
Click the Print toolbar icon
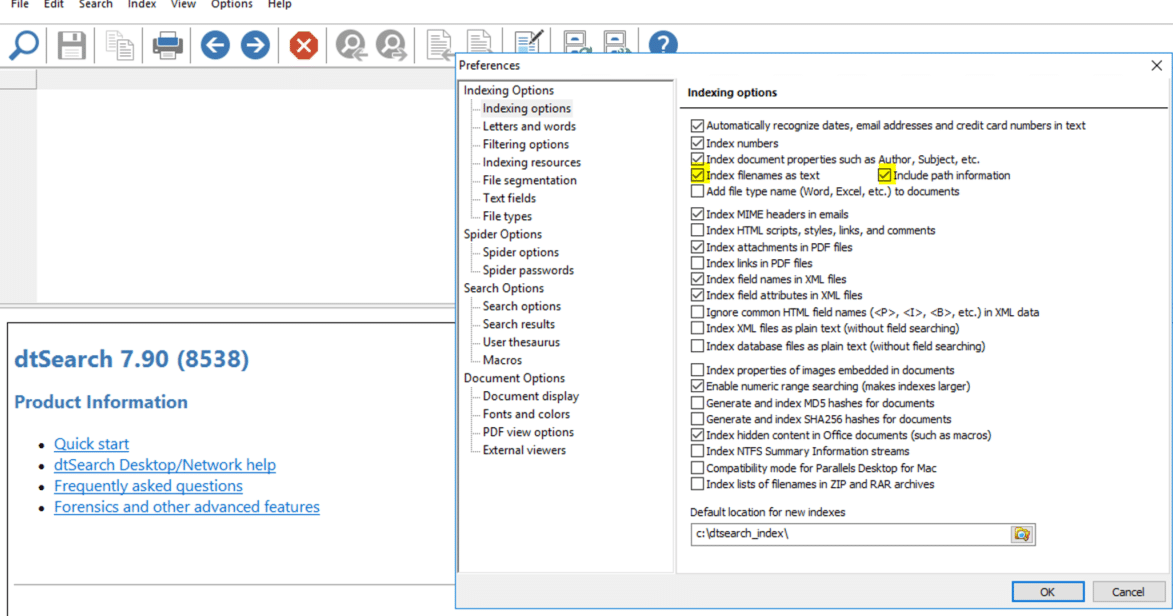(x=167, y=45)
